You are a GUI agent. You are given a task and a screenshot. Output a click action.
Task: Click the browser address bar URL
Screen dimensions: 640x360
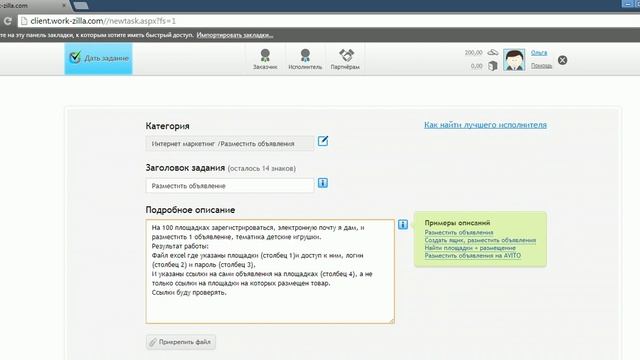[103, 21]
